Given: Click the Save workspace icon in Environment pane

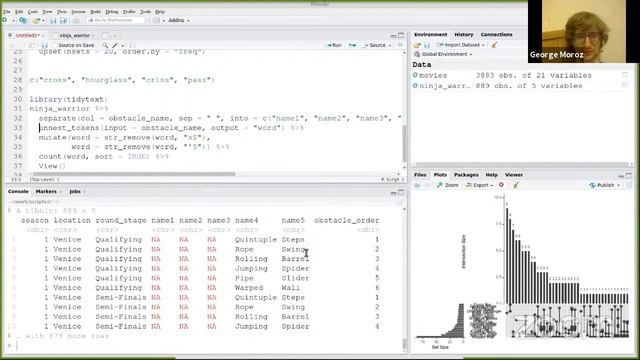Looking at the screenshot, I should pos(427,45).
